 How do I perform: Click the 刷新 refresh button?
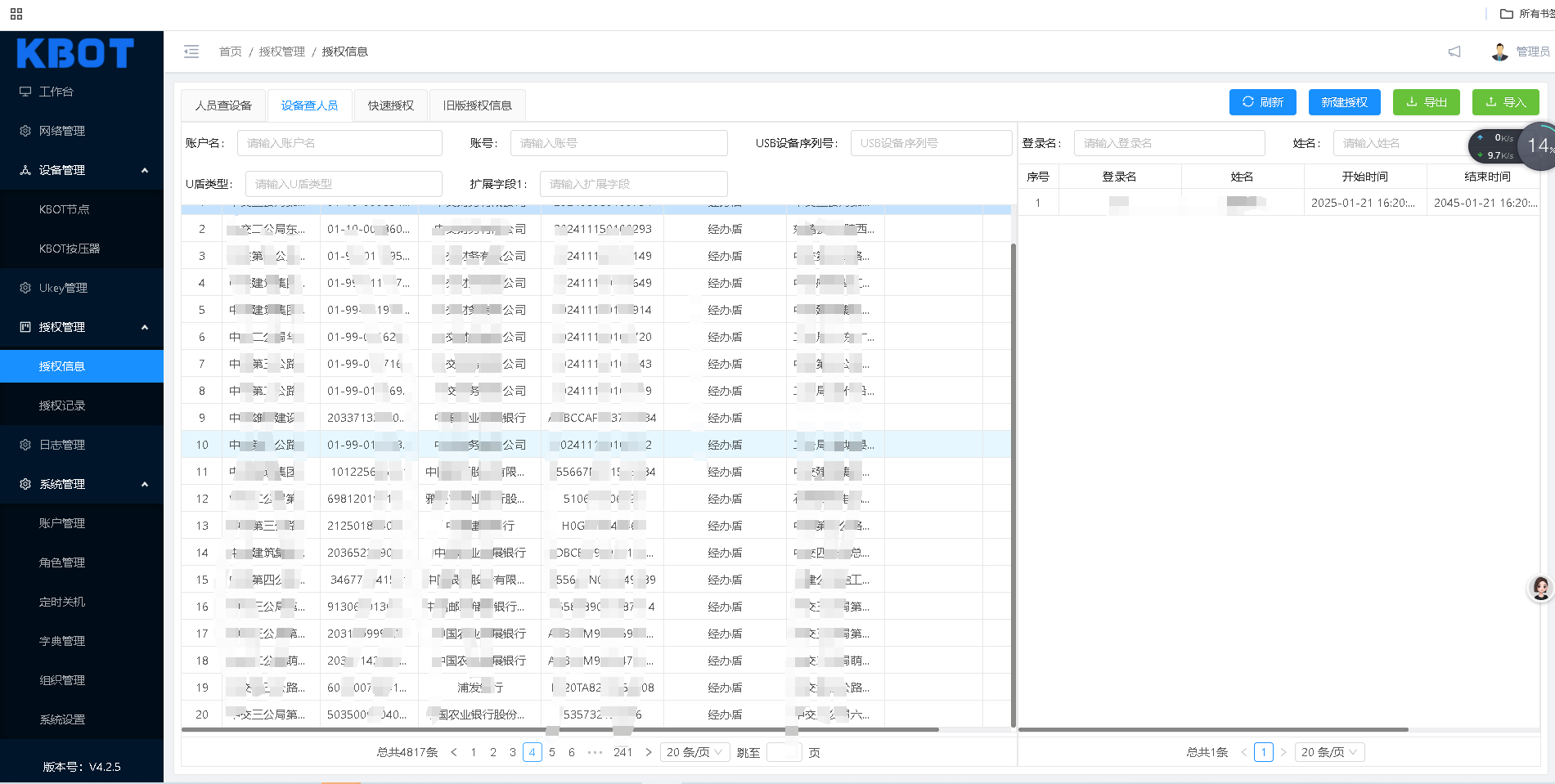pyautogui.click(x=1262, y=102)
